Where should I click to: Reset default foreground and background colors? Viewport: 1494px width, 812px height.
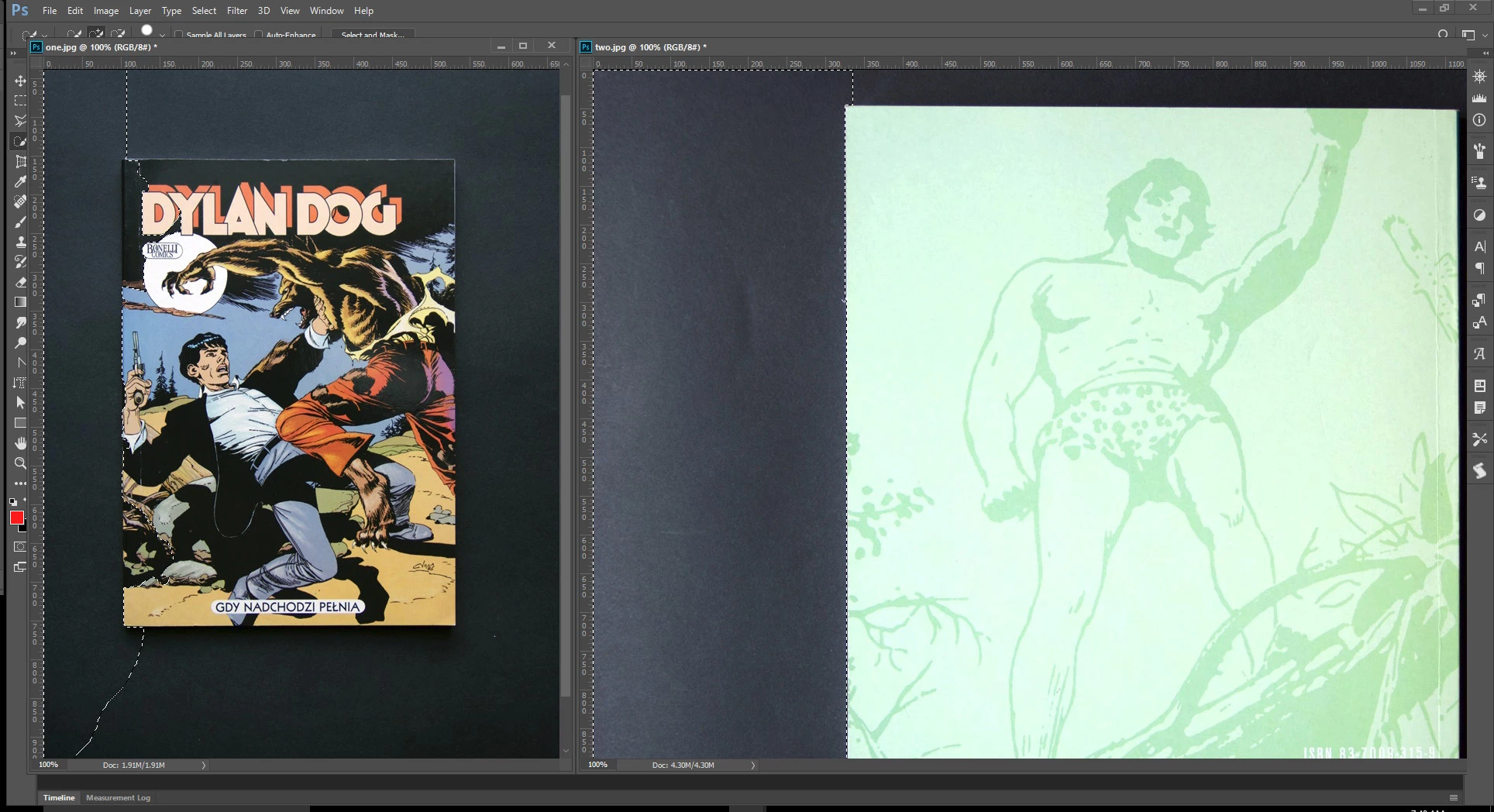coord(12,502)
